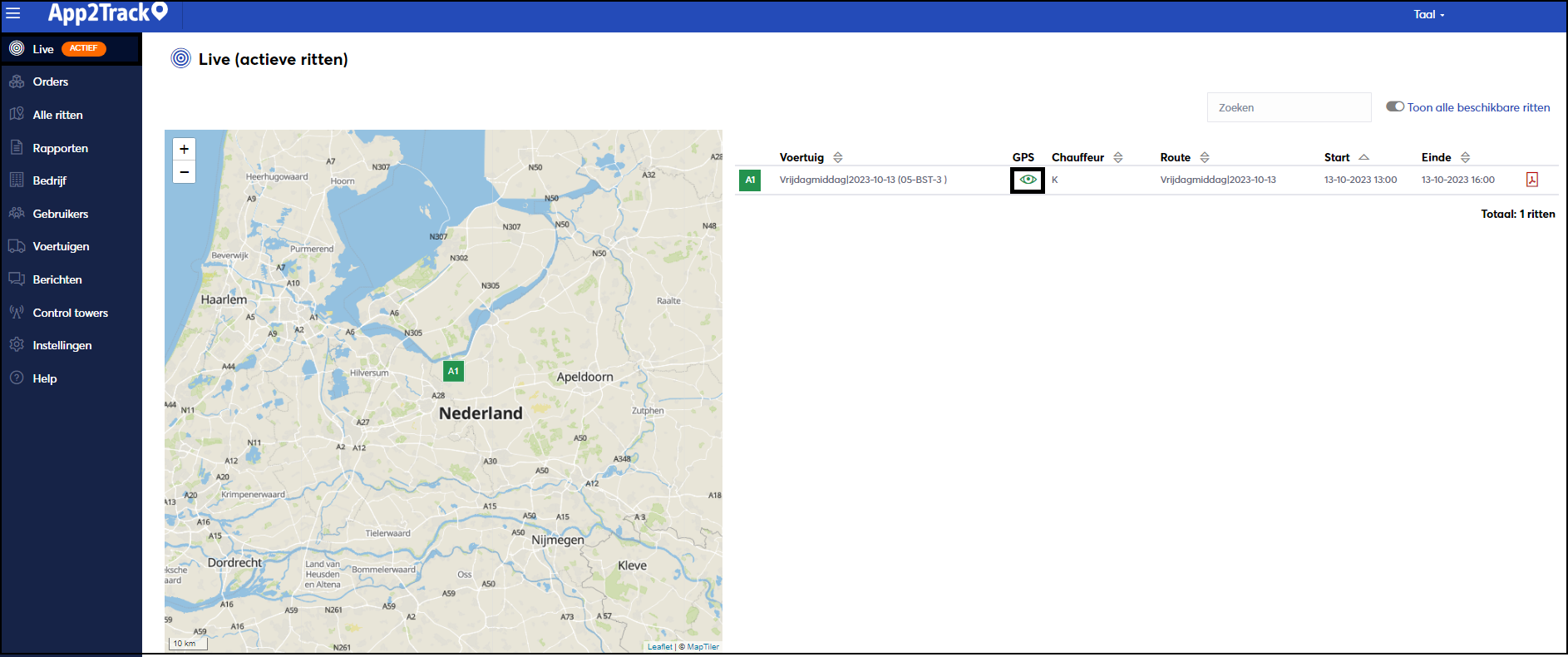Zoom in on the map
This screenshot has height=657, width=1568.
tap(184, 149)
